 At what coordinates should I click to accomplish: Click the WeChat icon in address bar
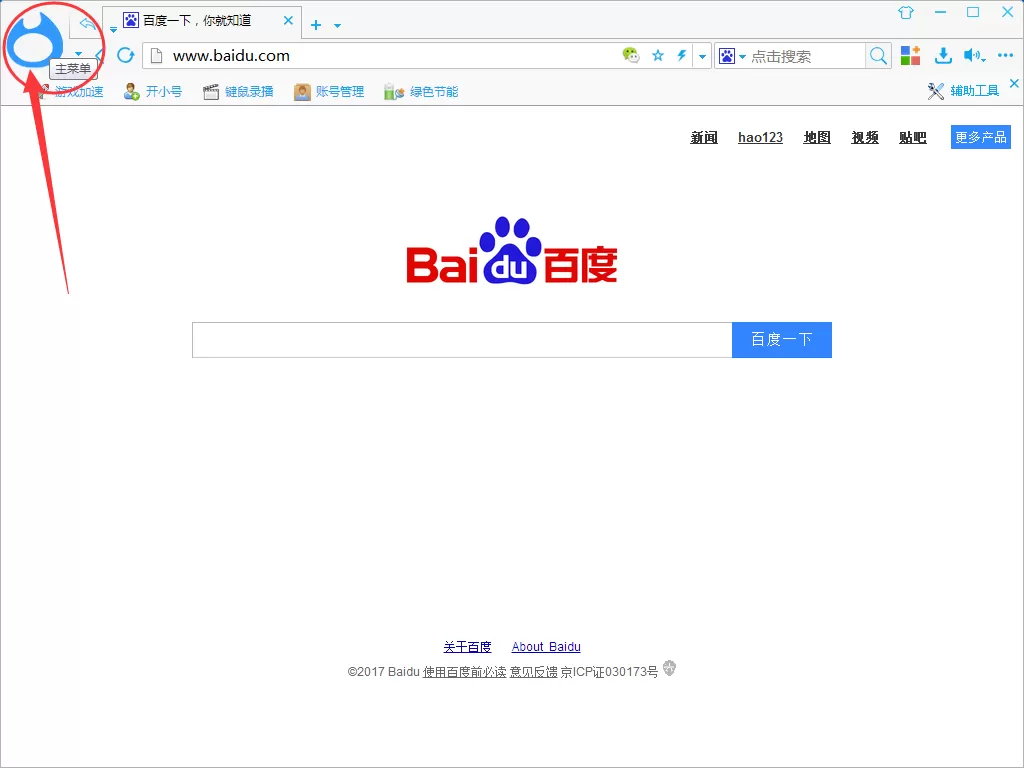(x=631, y=56)
